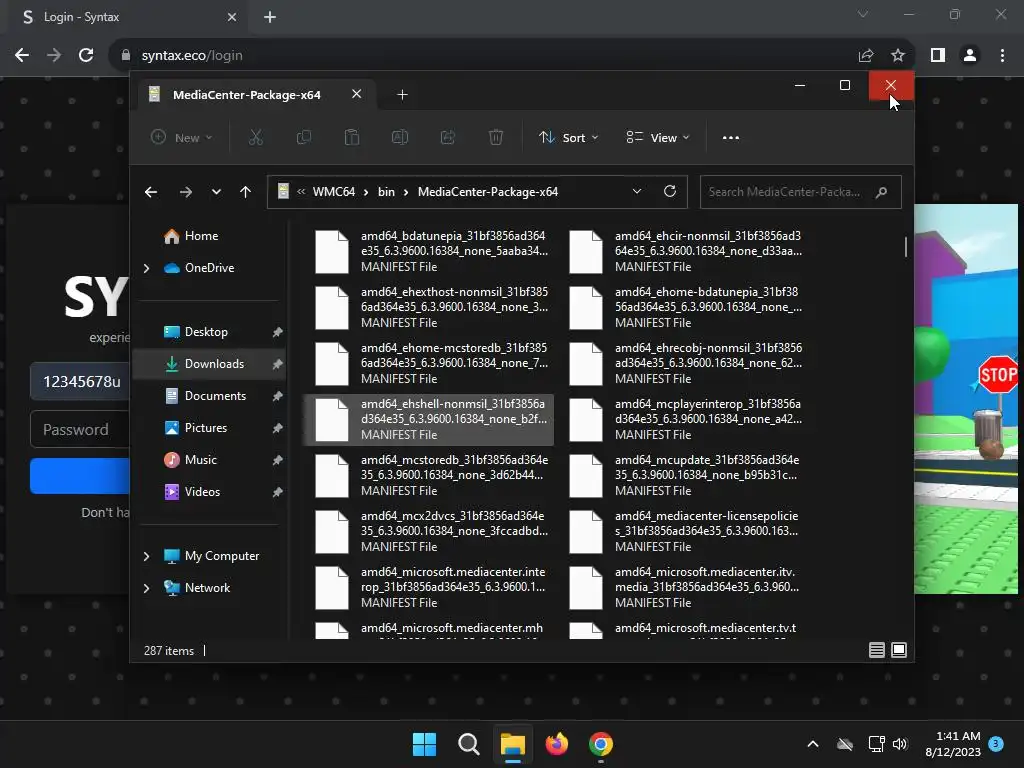This screenshot has width=1024, height=768.
Task: Click the Copy icon in Explorer toolbar
Action: [304, 137]
